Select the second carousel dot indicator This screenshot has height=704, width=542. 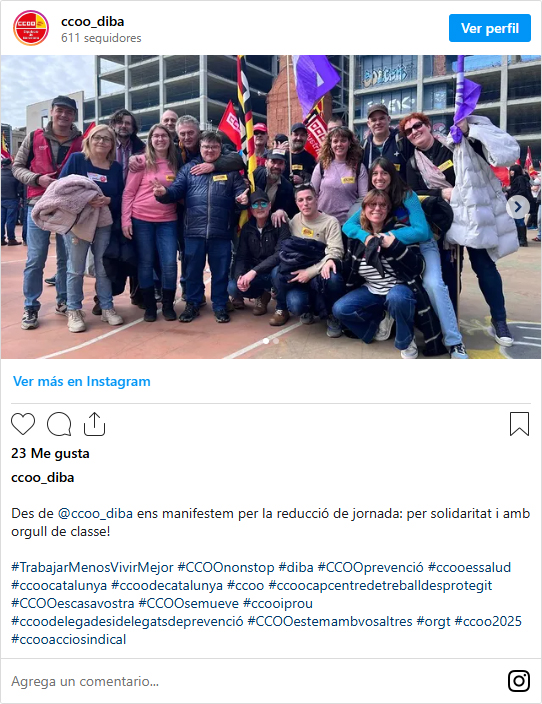(276, 341)
